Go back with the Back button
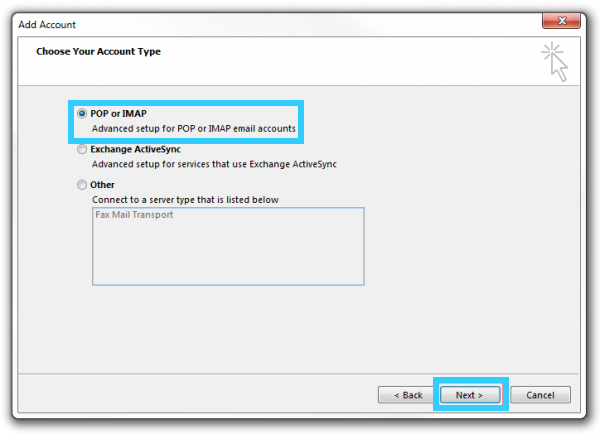The width and height of the screenshot is (600, 434). [406, 395]
